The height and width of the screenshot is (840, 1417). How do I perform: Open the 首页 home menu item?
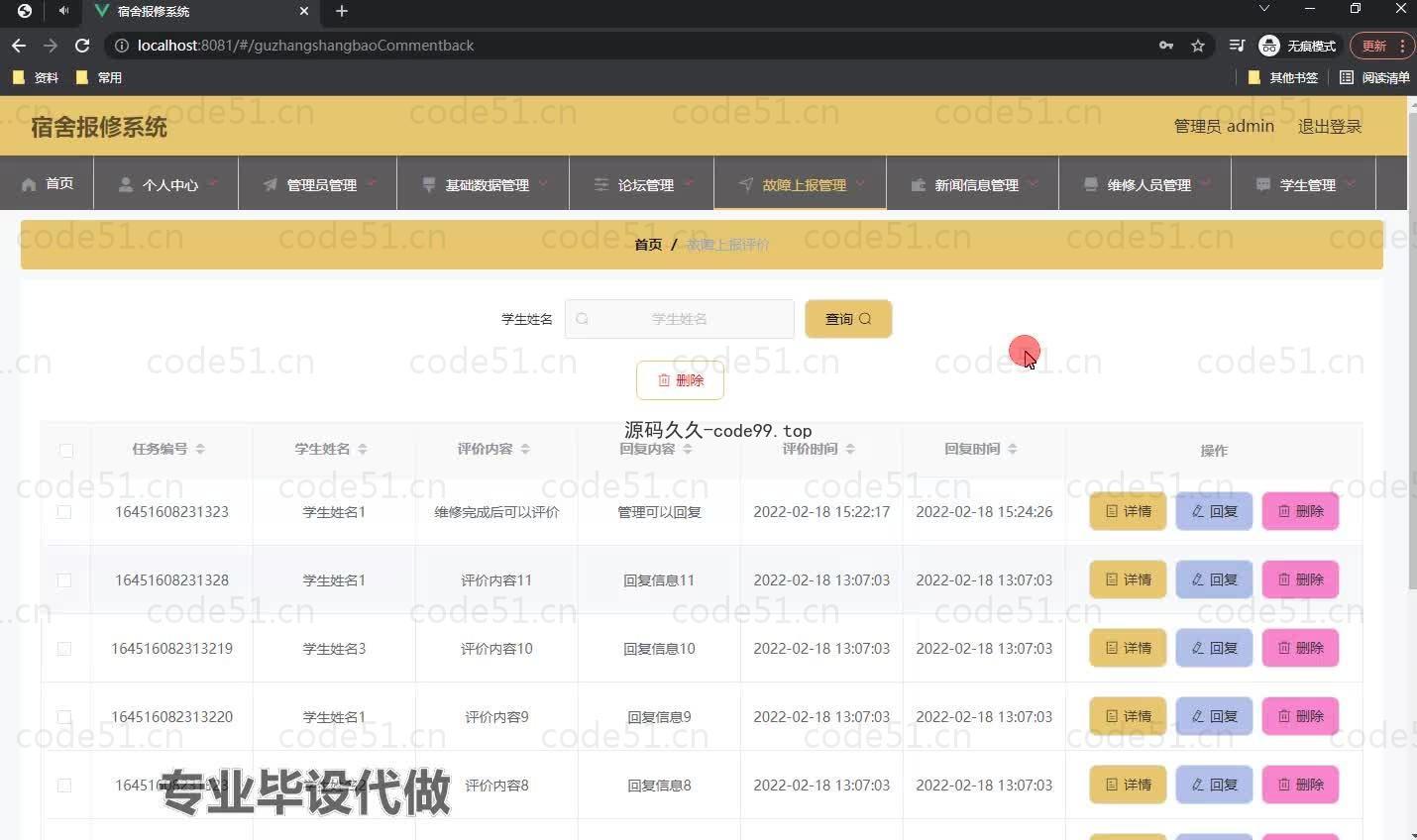point(48,183)
